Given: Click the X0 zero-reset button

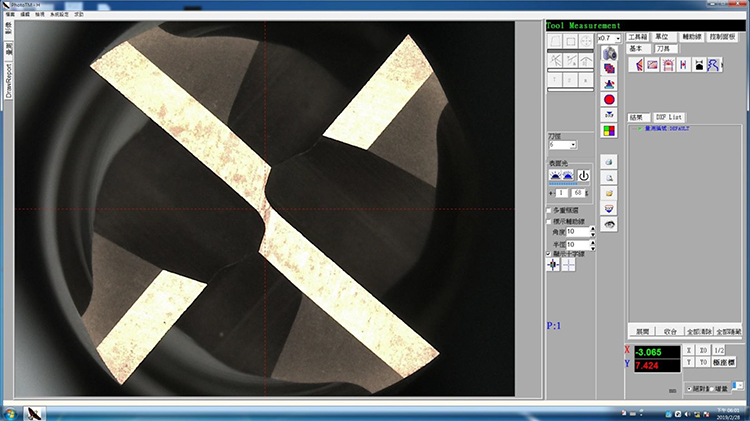Looking at the screenshot, I should click(x=706, y=349).
